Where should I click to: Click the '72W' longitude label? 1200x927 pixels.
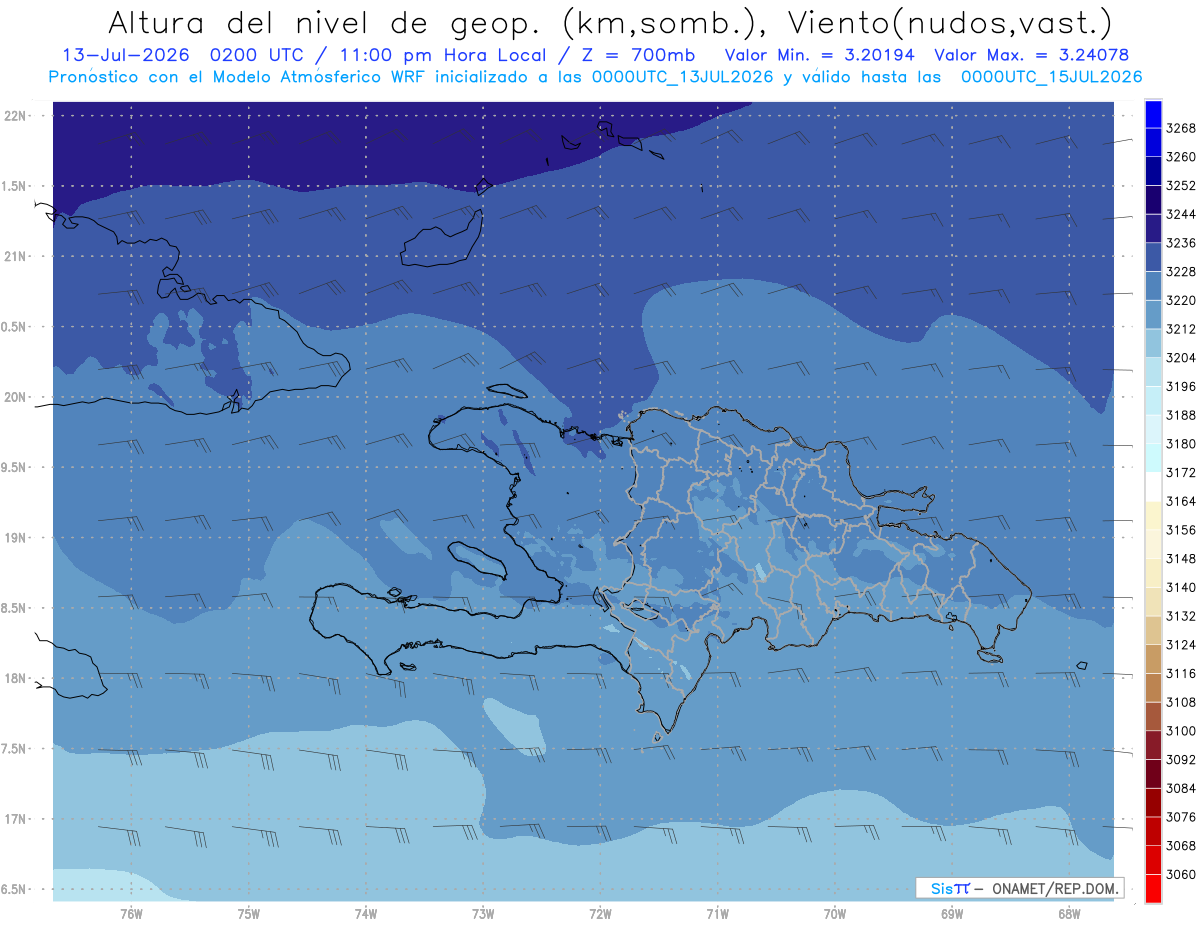click(x=600, y=913)
